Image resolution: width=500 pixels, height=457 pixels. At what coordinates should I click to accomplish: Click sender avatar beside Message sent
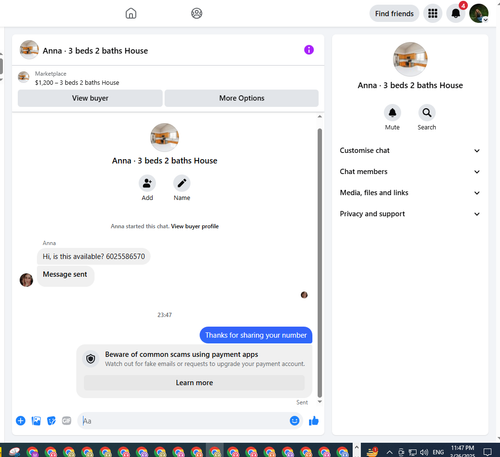tap(26, 280)
